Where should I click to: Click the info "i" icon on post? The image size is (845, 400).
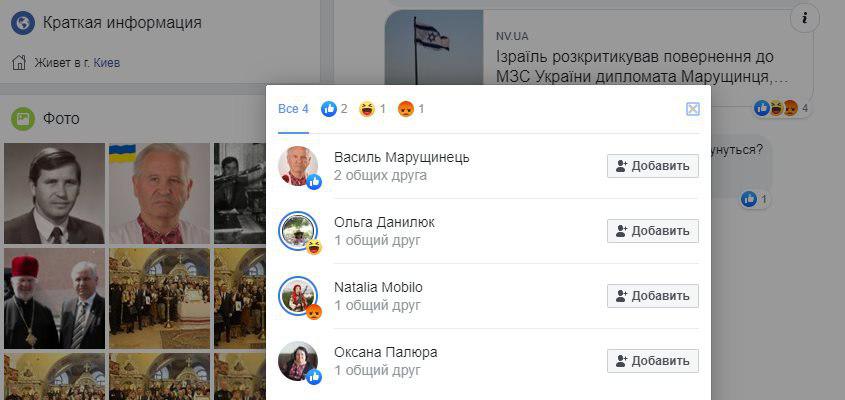click(x=805, y=18)
